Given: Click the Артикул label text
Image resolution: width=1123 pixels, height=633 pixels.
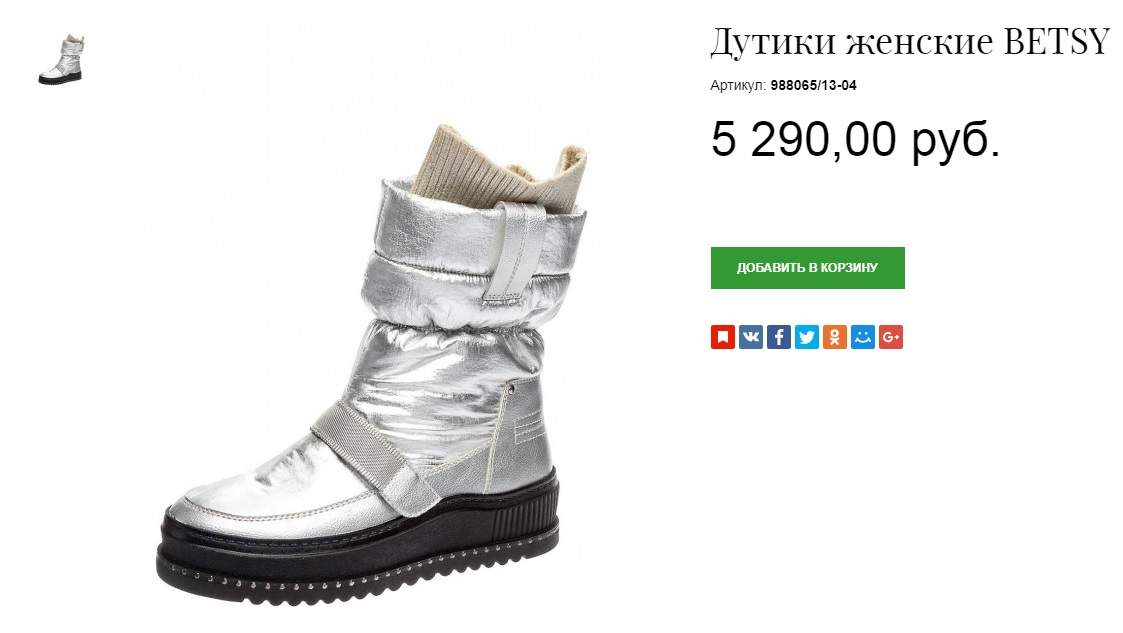Looking at the screenshot, I should point(738,86).
